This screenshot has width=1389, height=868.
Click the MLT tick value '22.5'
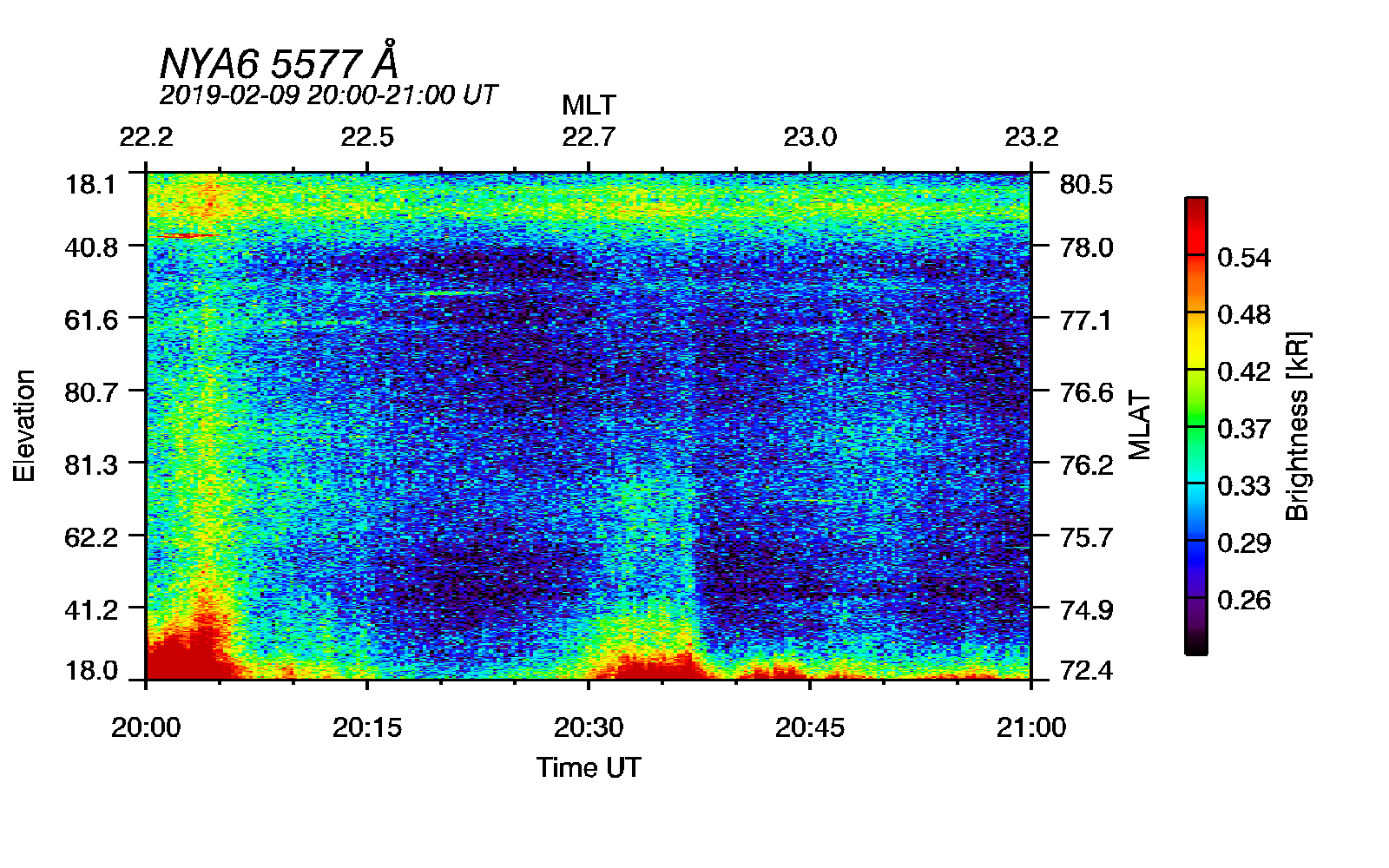(367, 137)
